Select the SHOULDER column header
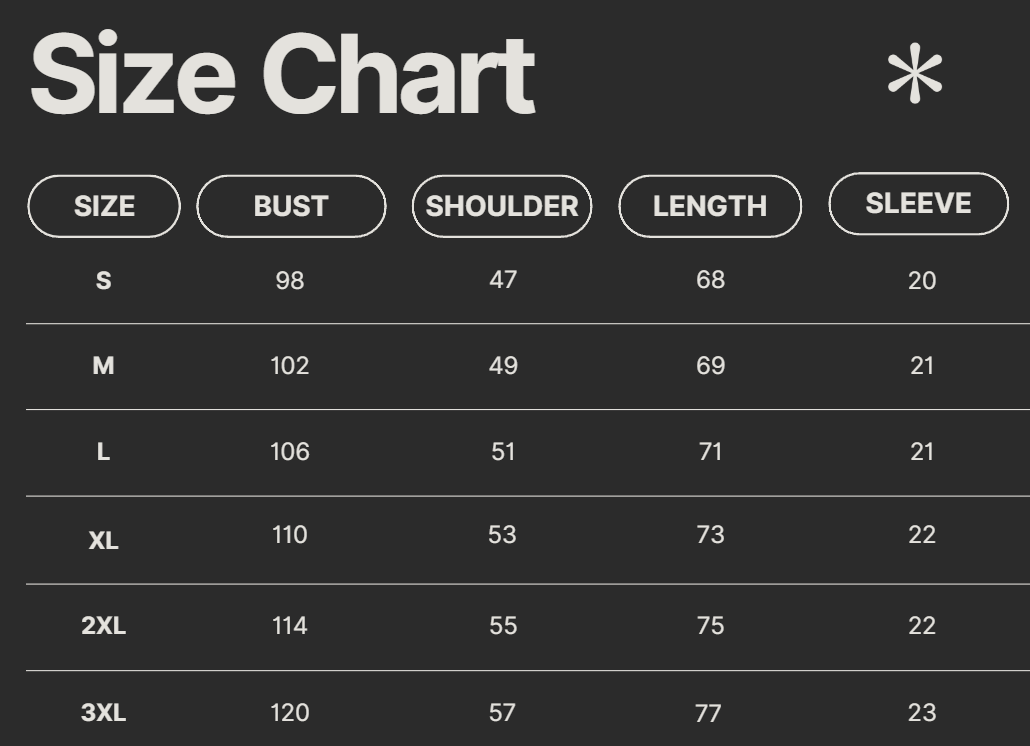Image resolution: width=1030 pixels, height=746 pixels. [x=502, y=206]
